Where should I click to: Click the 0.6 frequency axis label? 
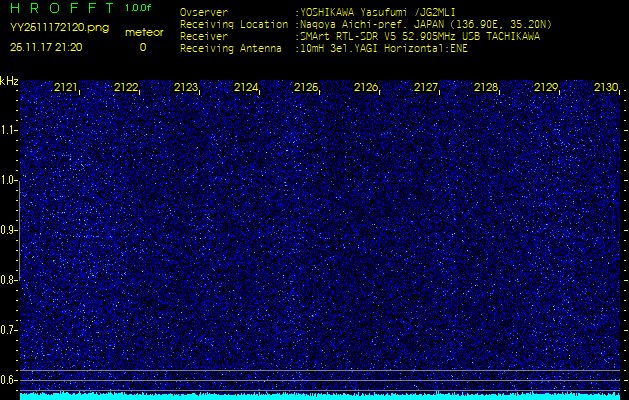[9, 380]
